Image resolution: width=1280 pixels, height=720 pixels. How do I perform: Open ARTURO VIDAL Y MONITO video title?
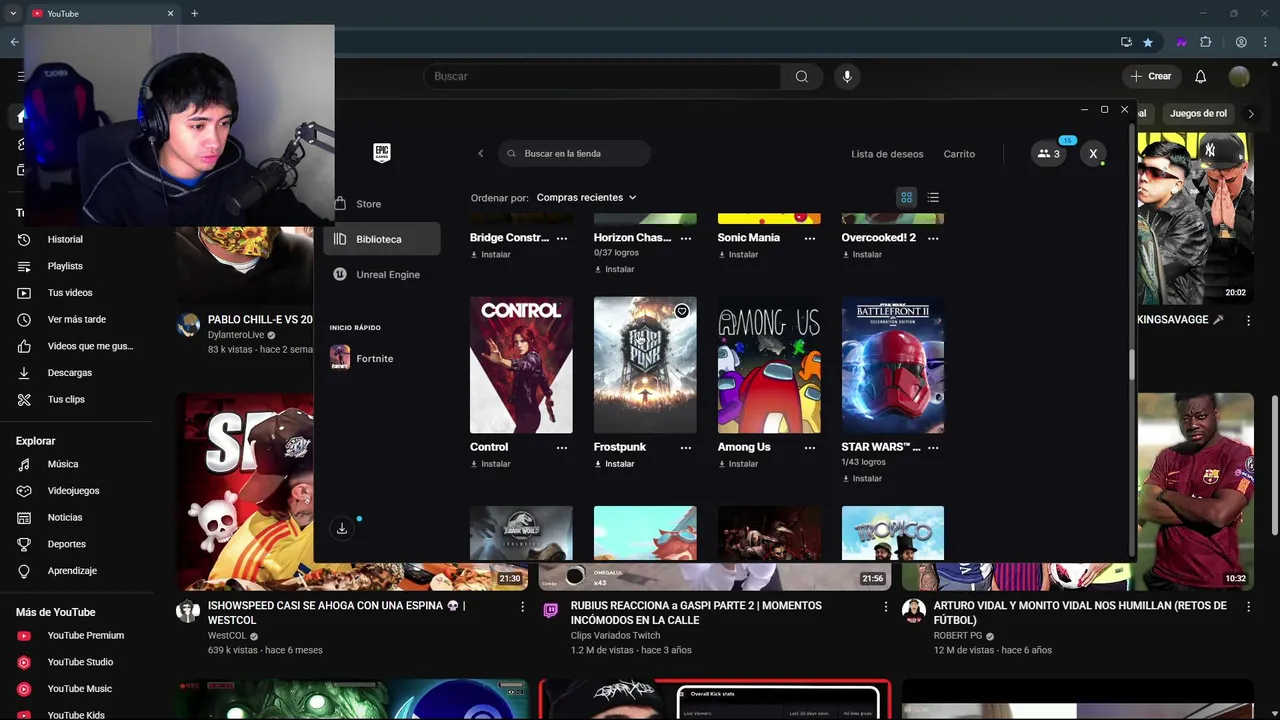click(1080, 613)
